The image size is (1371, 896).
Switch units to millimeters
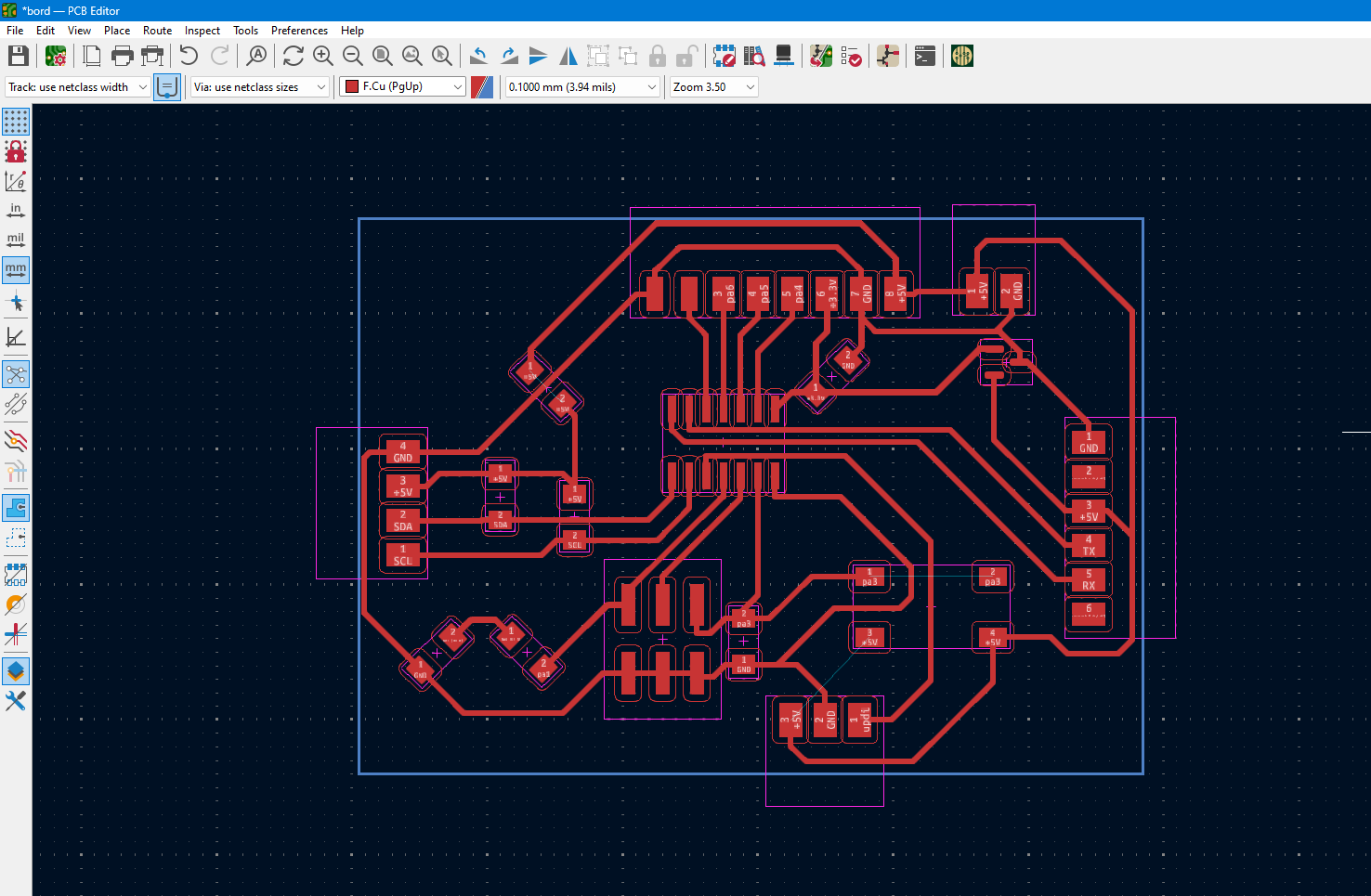pyautogui.click(x=16, y=270)
